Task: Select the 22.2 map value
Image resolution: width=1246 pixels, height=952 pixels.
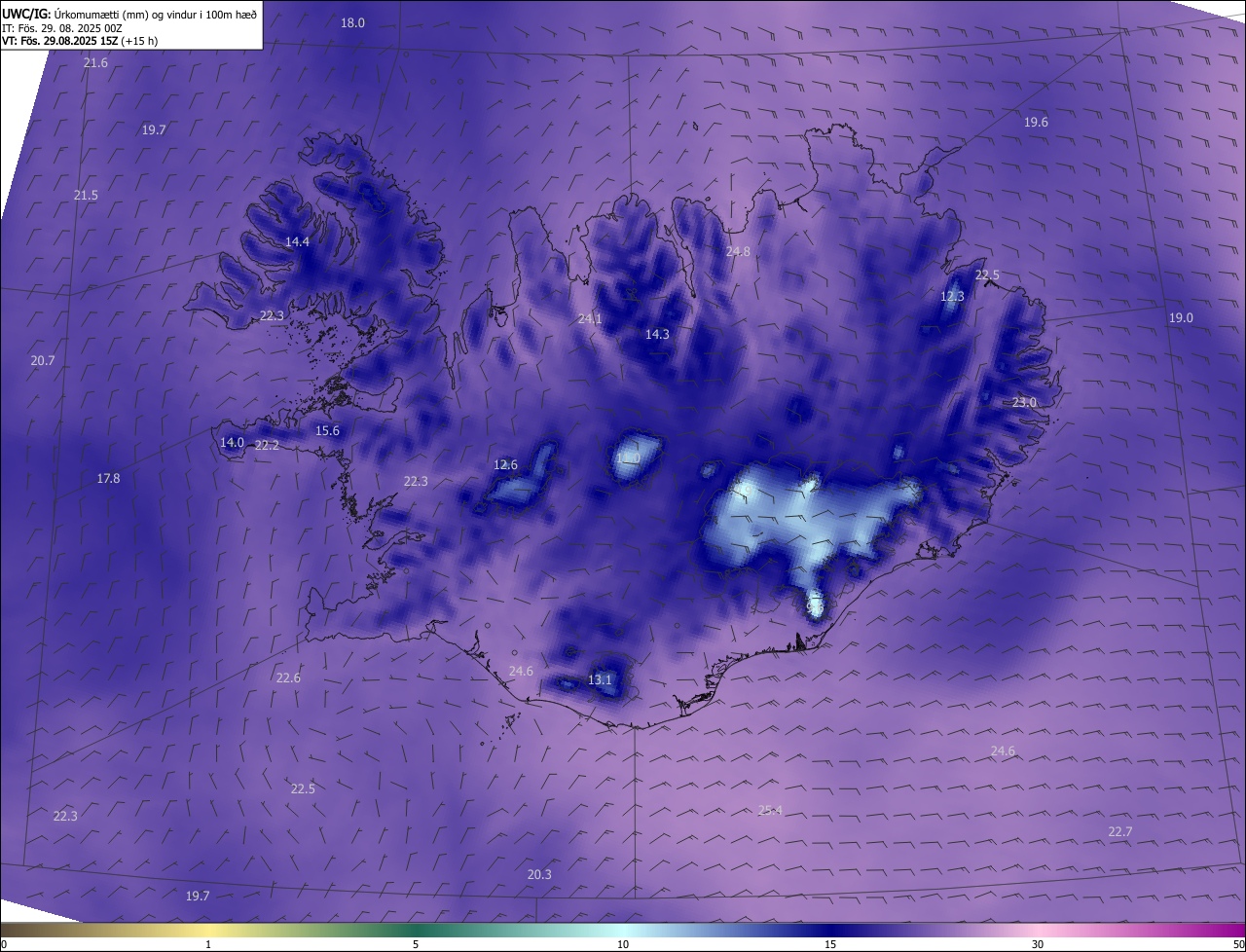Action: pos(267,445)
